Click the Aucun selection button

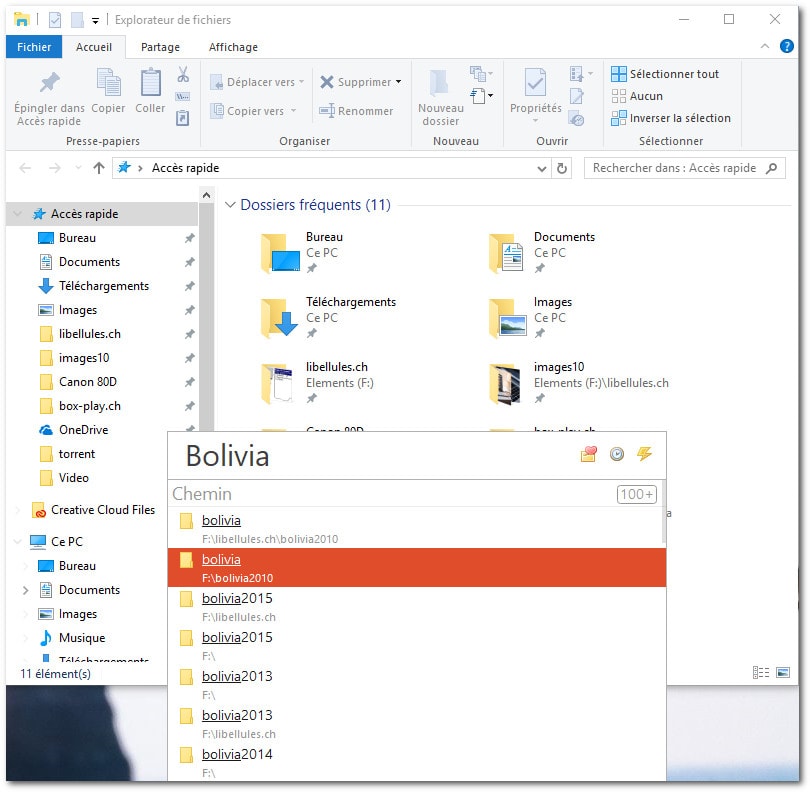tap(637, 96)
